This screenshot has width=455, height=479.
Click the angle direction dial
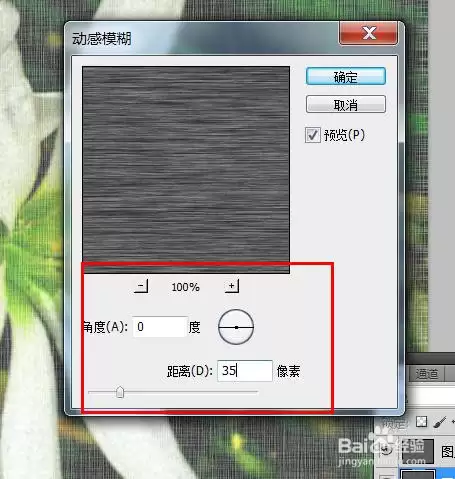click(236, 327)
